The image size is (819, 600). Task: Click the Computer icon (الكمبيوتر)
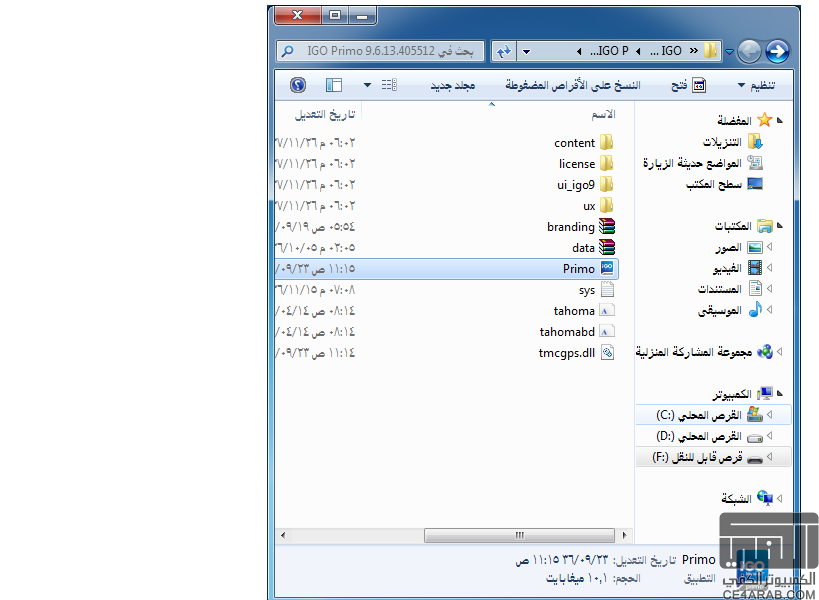(x=765, y=393)
